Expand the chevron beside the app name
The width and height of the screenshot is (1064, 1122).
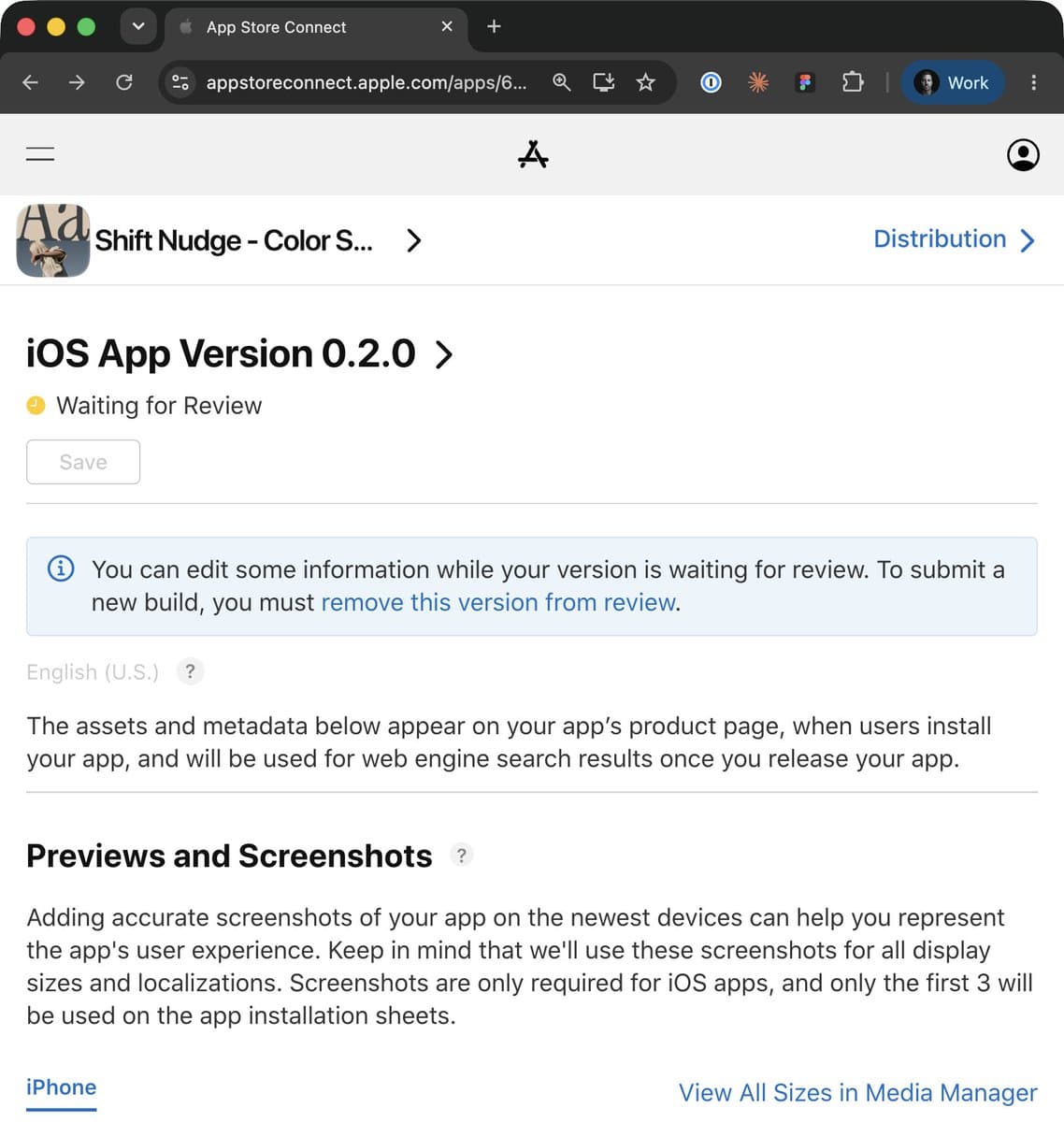(x=414, y=240)
